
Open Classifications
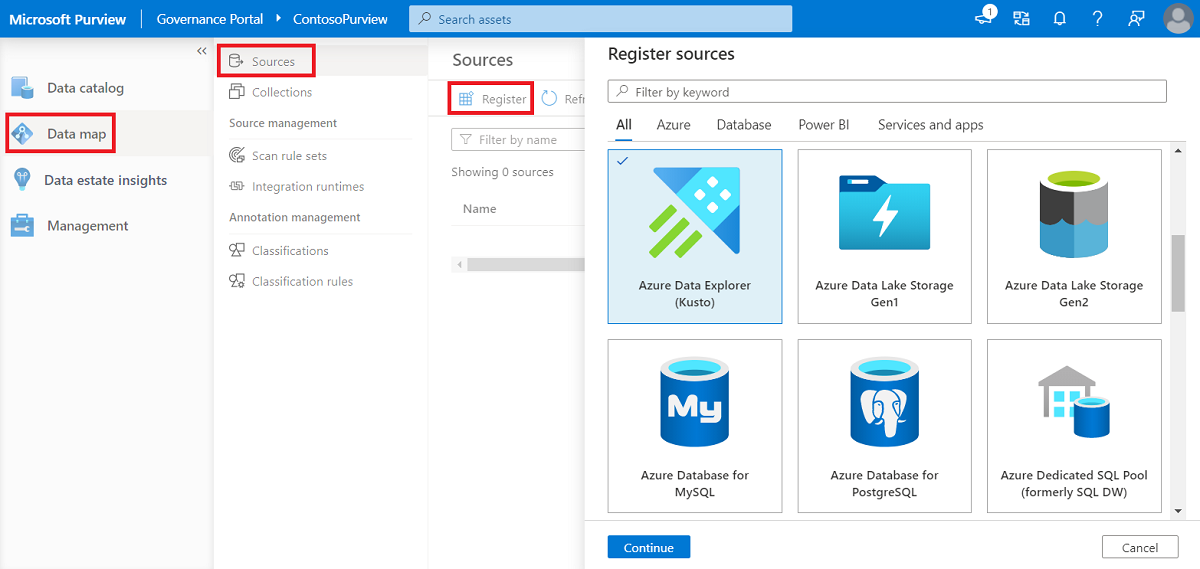coord(290,251)
